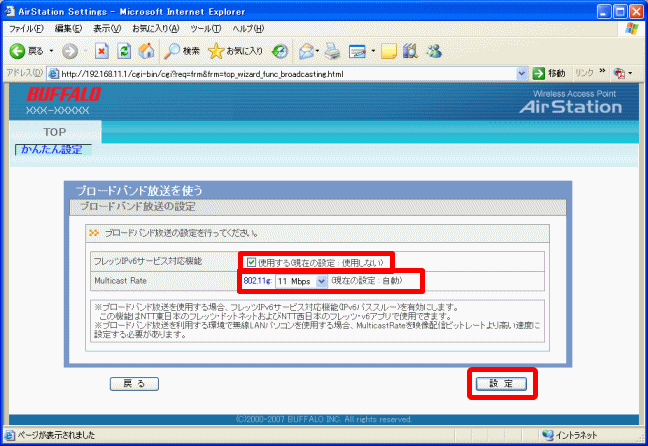
Task: Toggle the 使用する IPv6 service checkbox
Action: pos(252,262)
